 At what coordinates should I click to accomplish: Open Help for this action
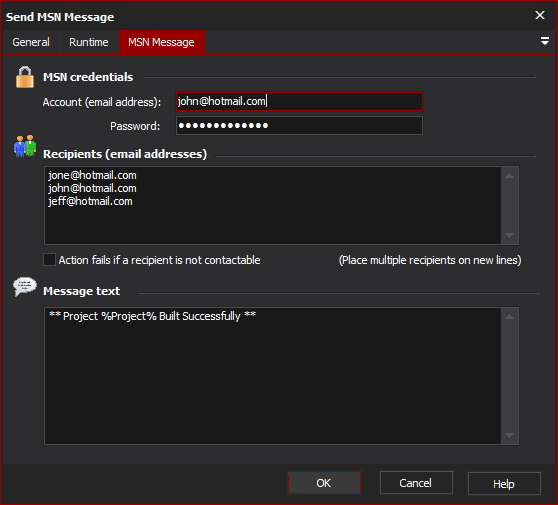(504, 484)
